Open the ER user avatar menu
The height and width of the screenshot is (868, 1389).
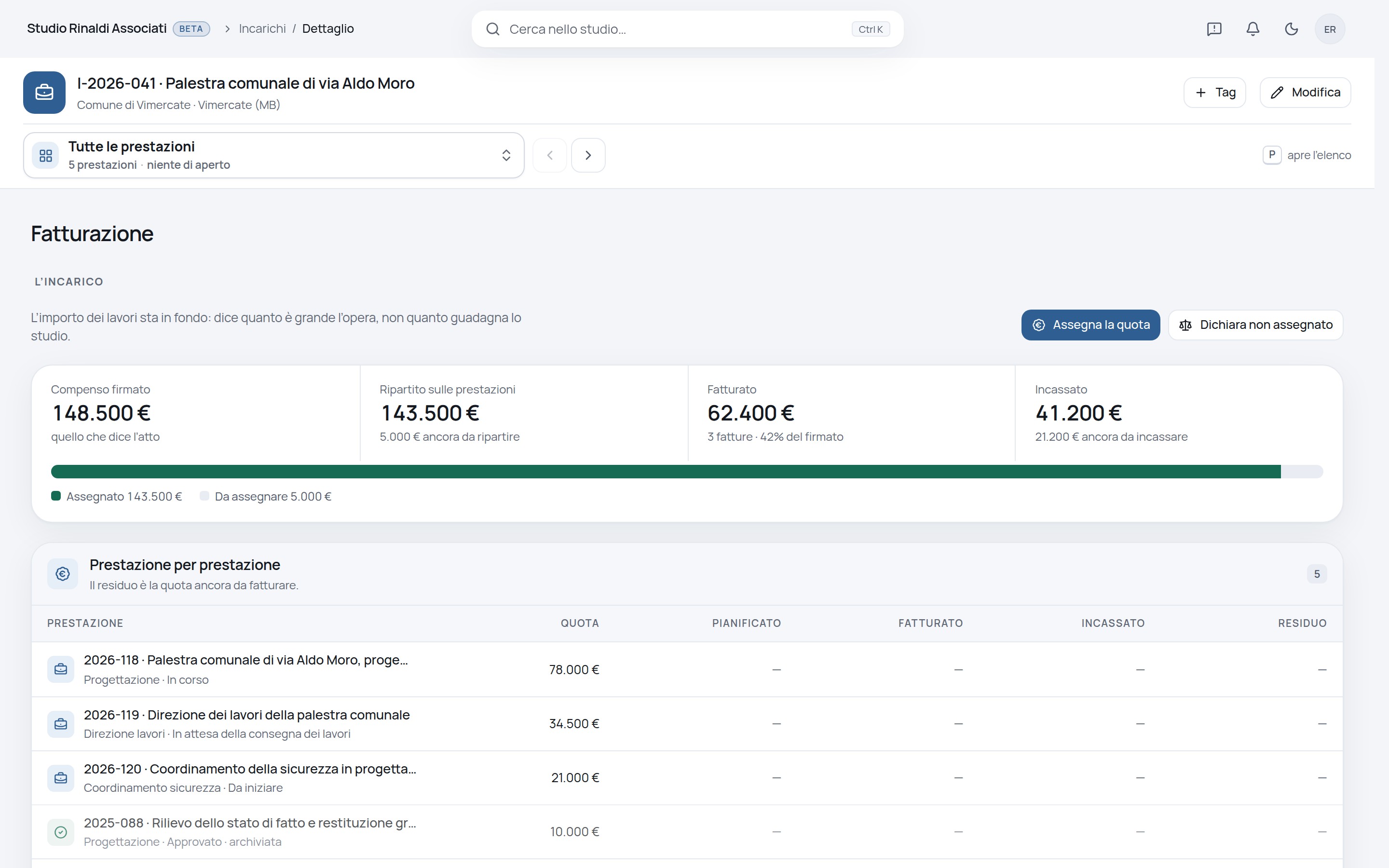(1329, 29)
